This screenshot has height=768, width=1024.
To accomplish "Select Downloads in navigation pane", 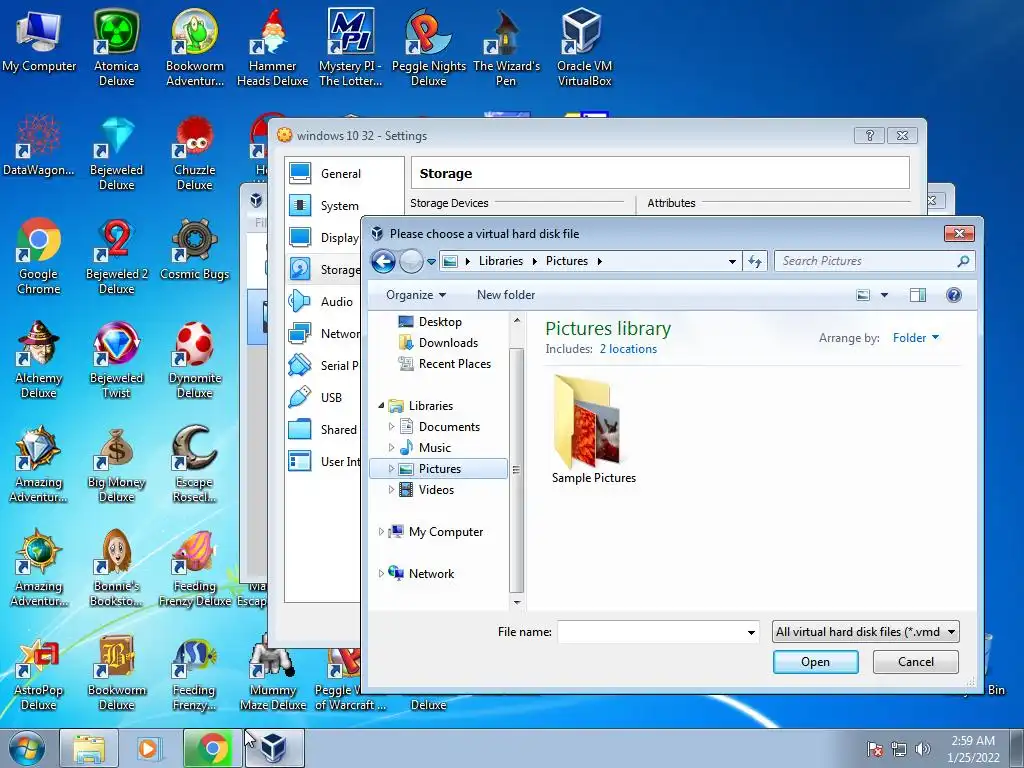I will click(x=448, y=343).
